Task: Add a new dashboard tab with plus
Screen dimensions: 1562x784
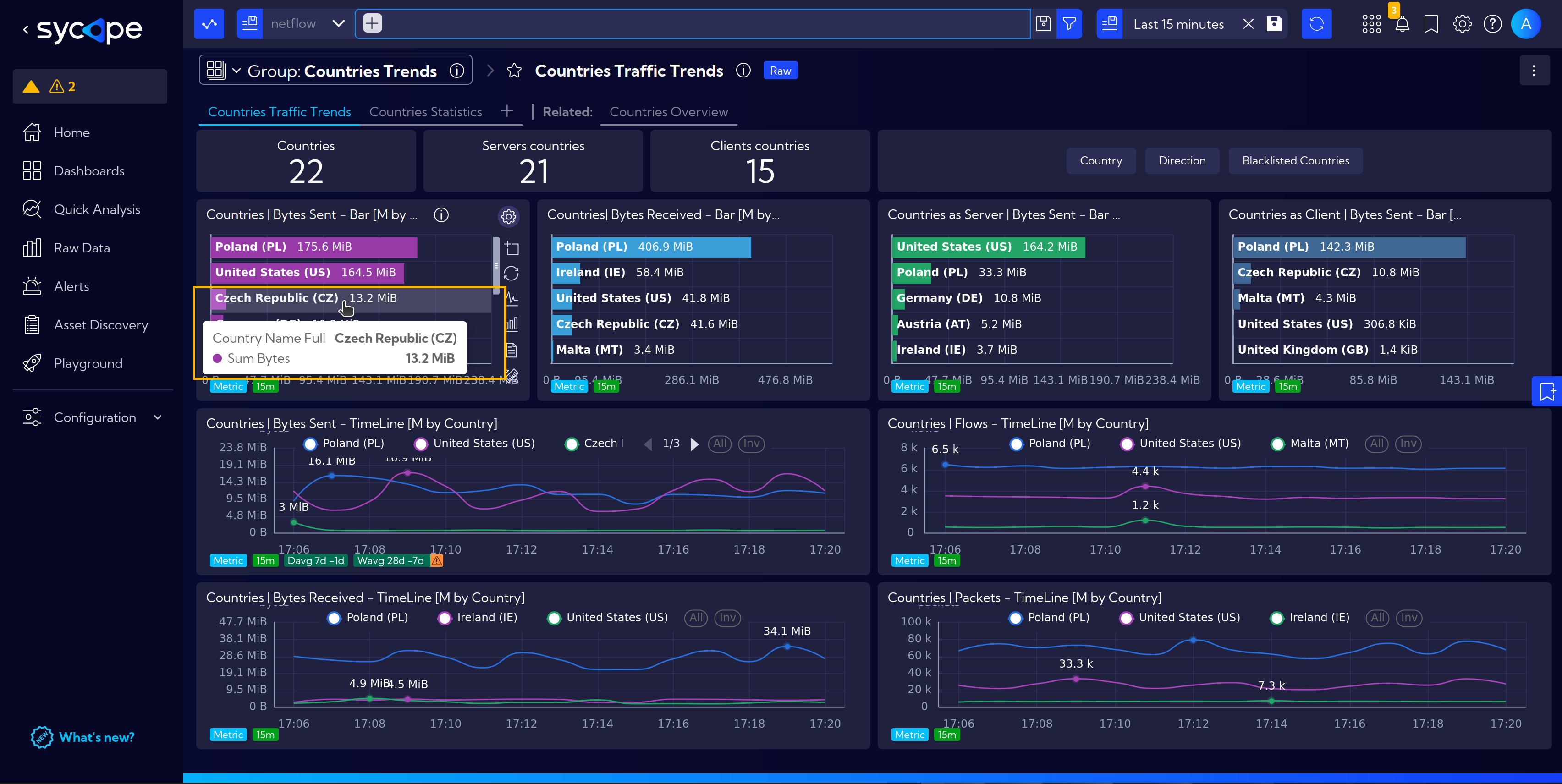Action: [x=507, y=111]
